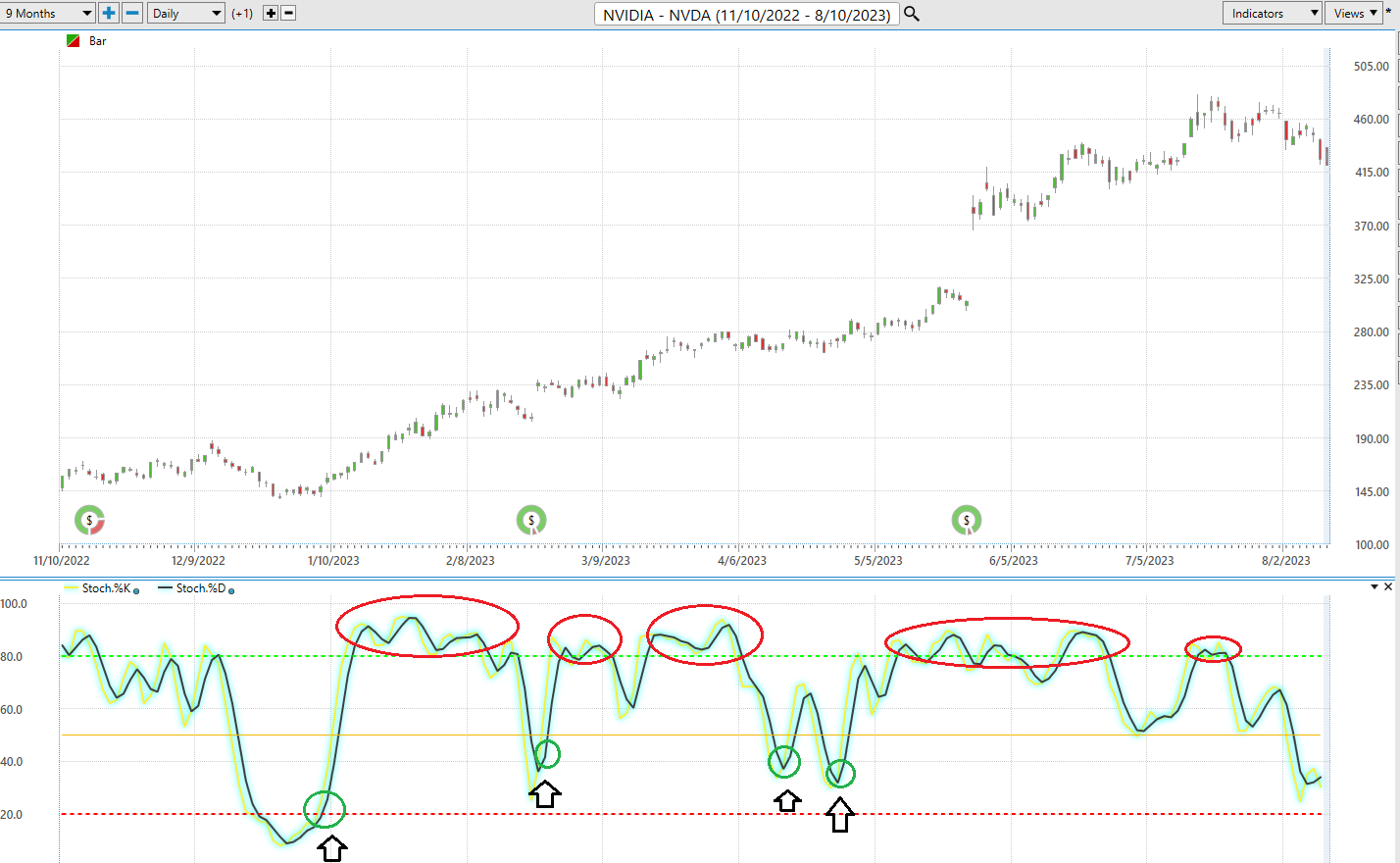
Task: Click the Stoch.%K legend label
Action: (x=106, y=588)
